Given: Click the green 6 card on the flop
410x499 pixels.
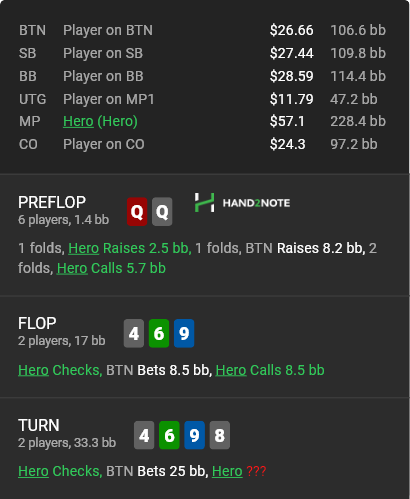Looking at the screenshot, I should click(x=159, y=333).
